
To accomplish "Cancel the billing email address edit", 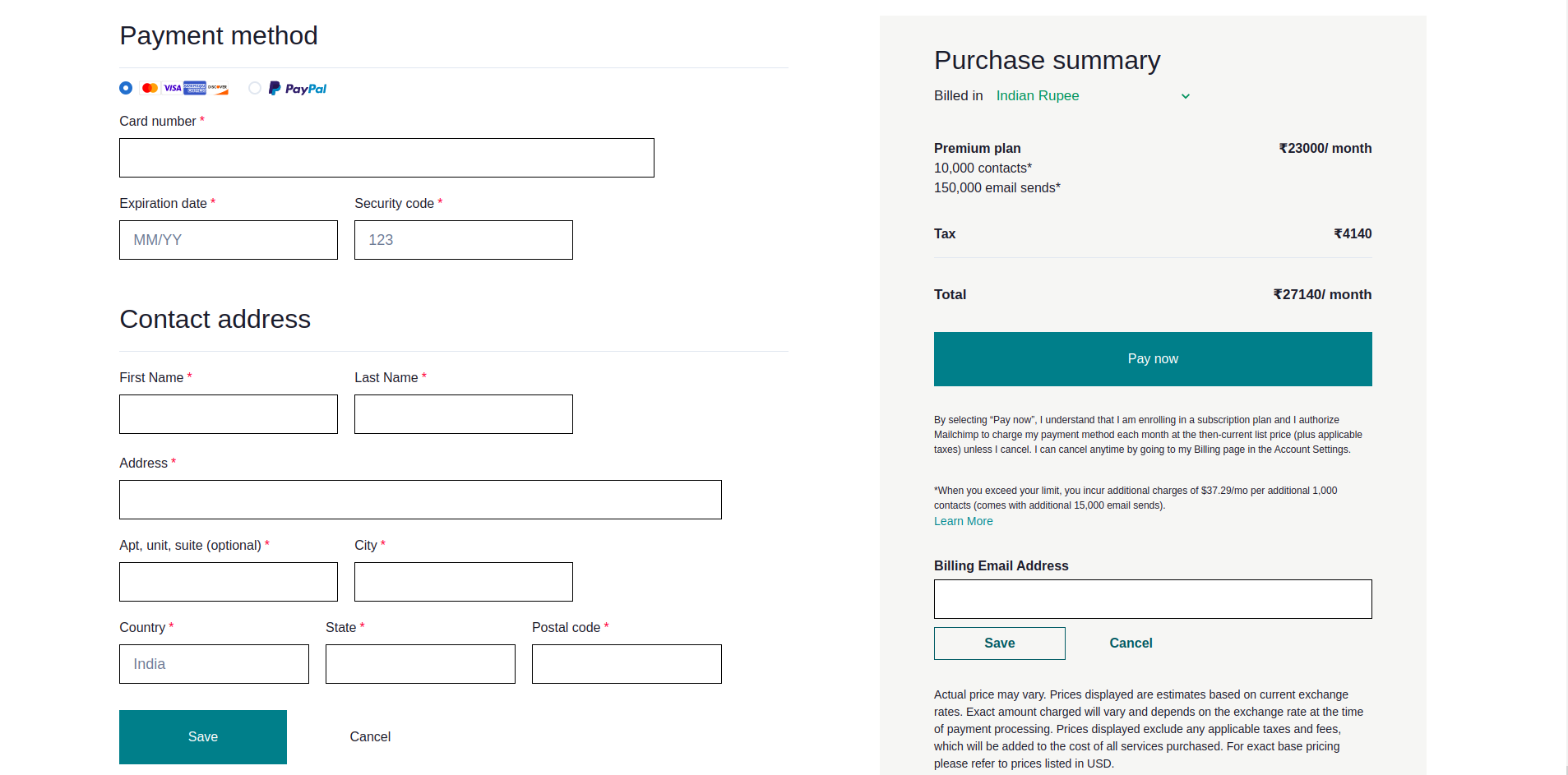I will click(x=1131, y=644).
